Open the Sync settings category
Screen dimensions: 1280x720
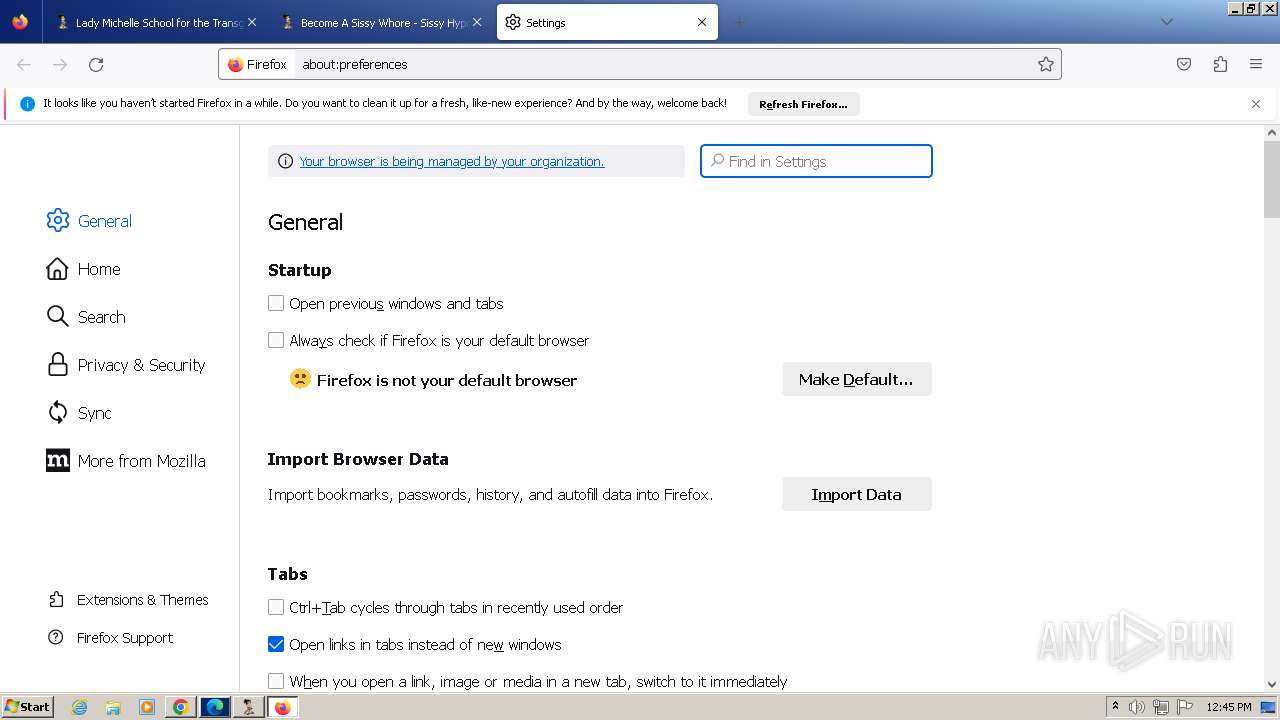click(x=79, y=413)
